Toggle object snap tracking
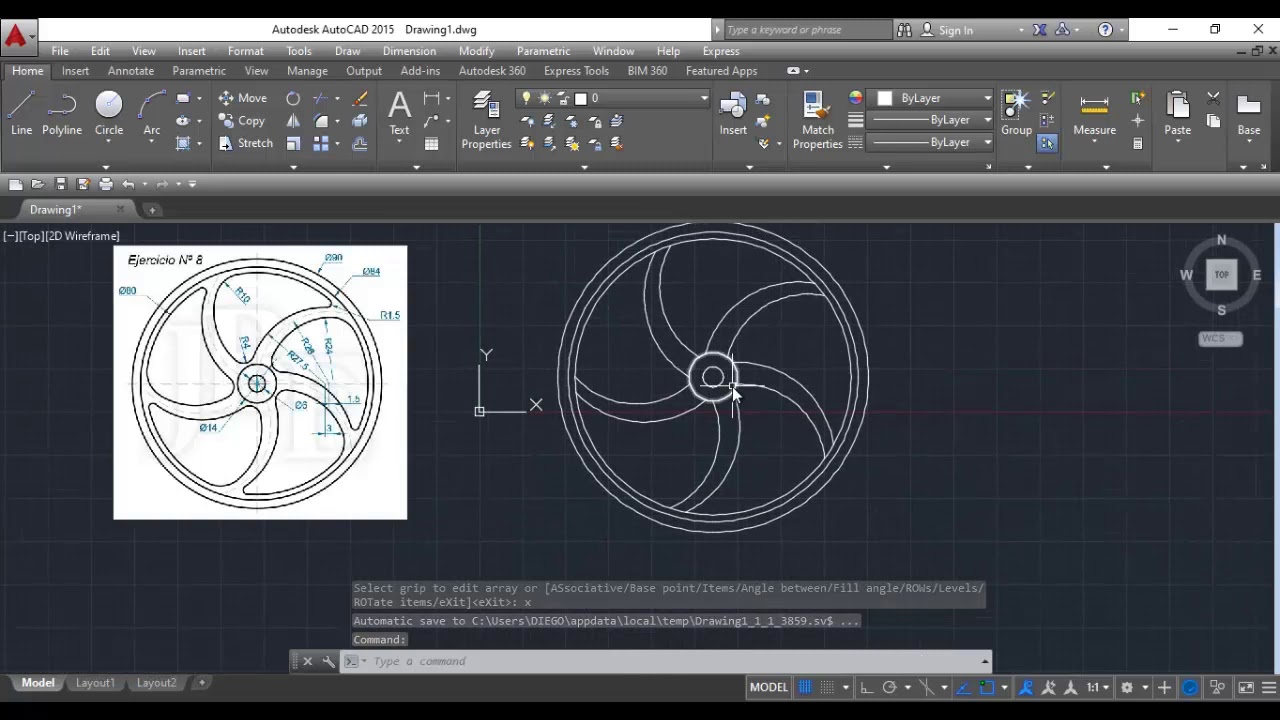The width and height of the screenshot is (1280, 720). pos(964,687)
